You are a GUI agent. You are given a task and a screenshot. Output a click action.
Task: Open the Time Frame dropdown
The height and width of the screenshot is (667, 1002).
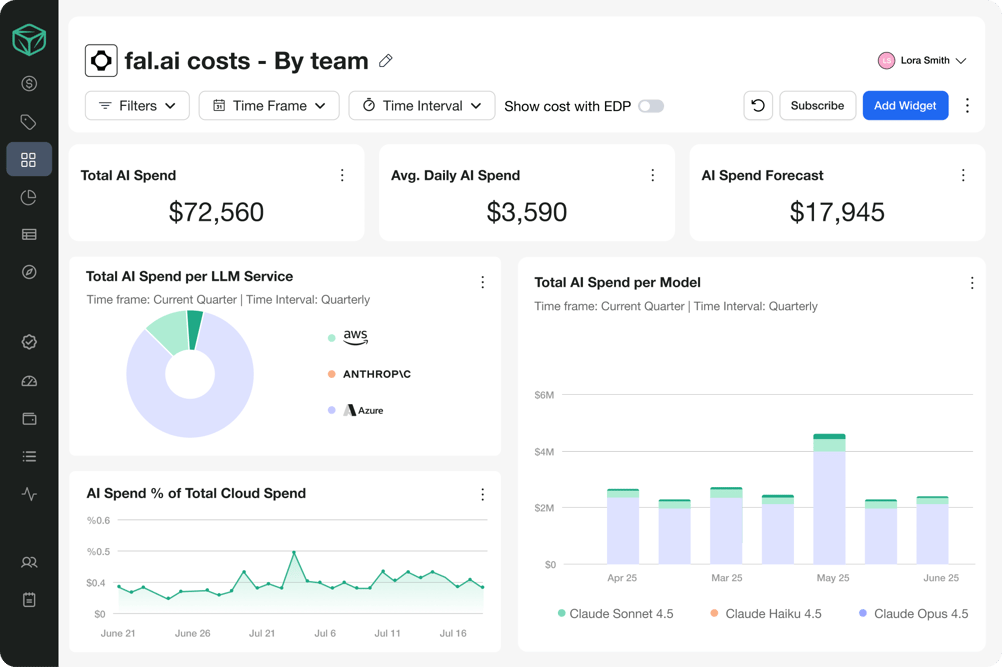coord(269,105)
